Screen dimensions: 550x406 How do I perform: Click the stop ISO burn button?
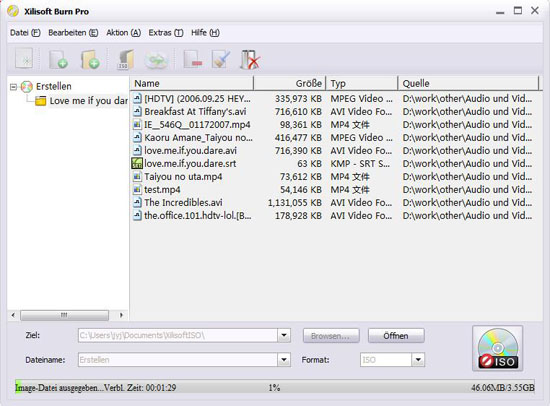point(497,348)
